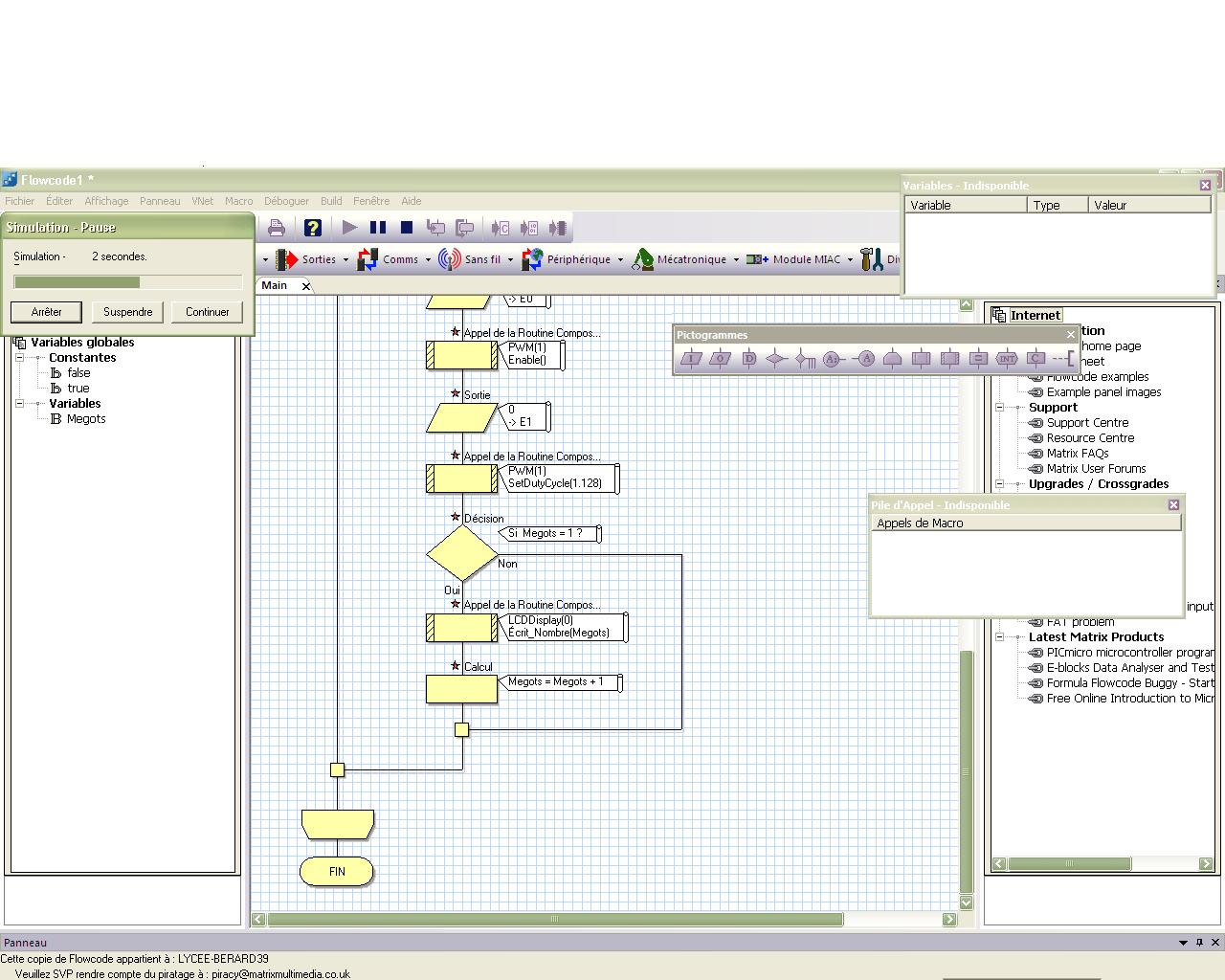Click the Mécatronique robot arm icon
1225x980 pixels.
point(642,259)
